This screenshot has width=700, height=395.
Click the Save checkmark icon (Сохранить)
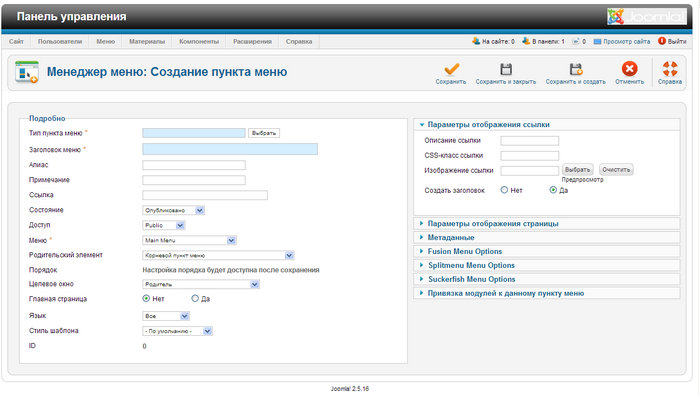click(x=451, y=69)
